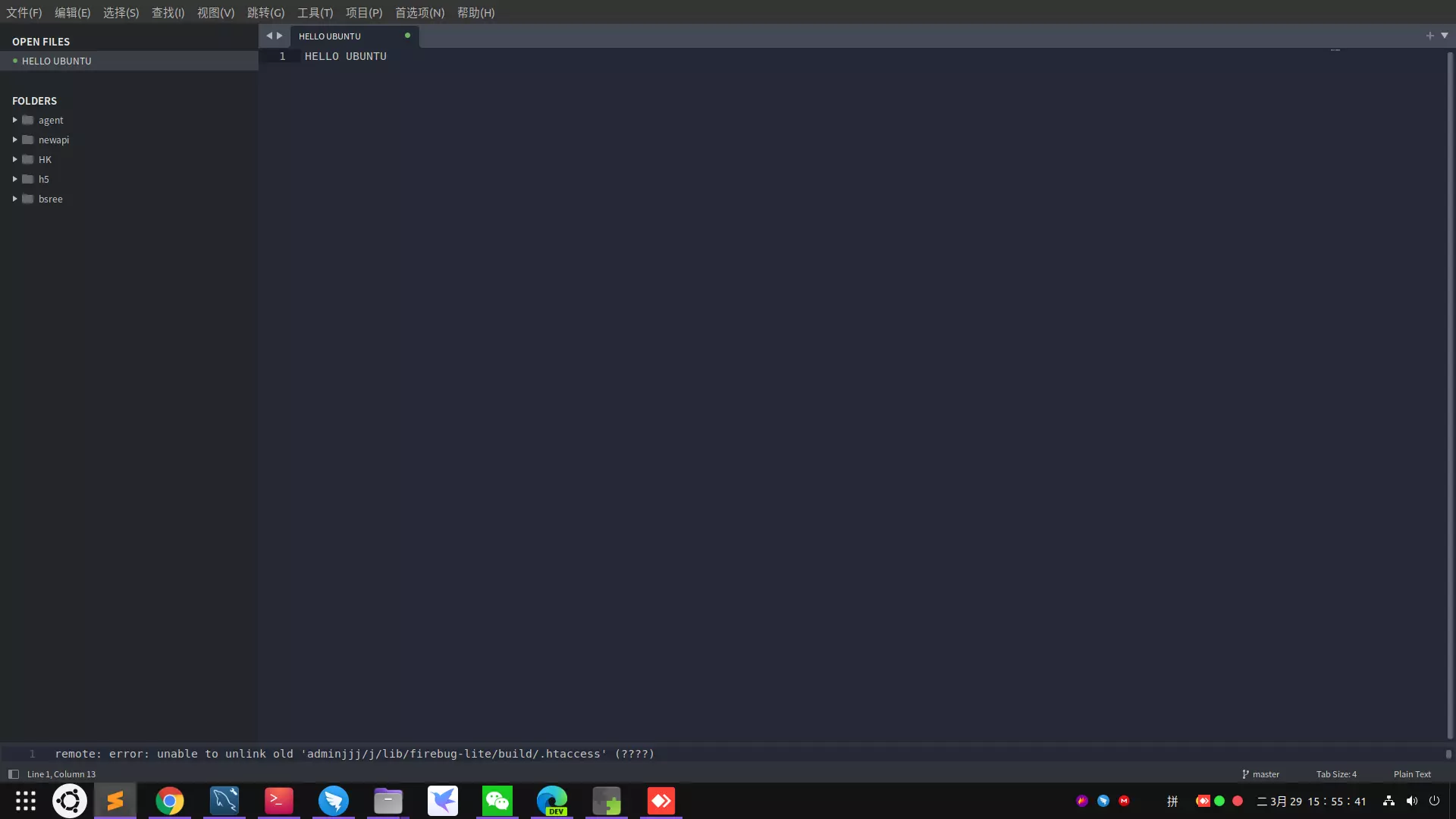Open the 选择(S) menu

pos(121,13)
